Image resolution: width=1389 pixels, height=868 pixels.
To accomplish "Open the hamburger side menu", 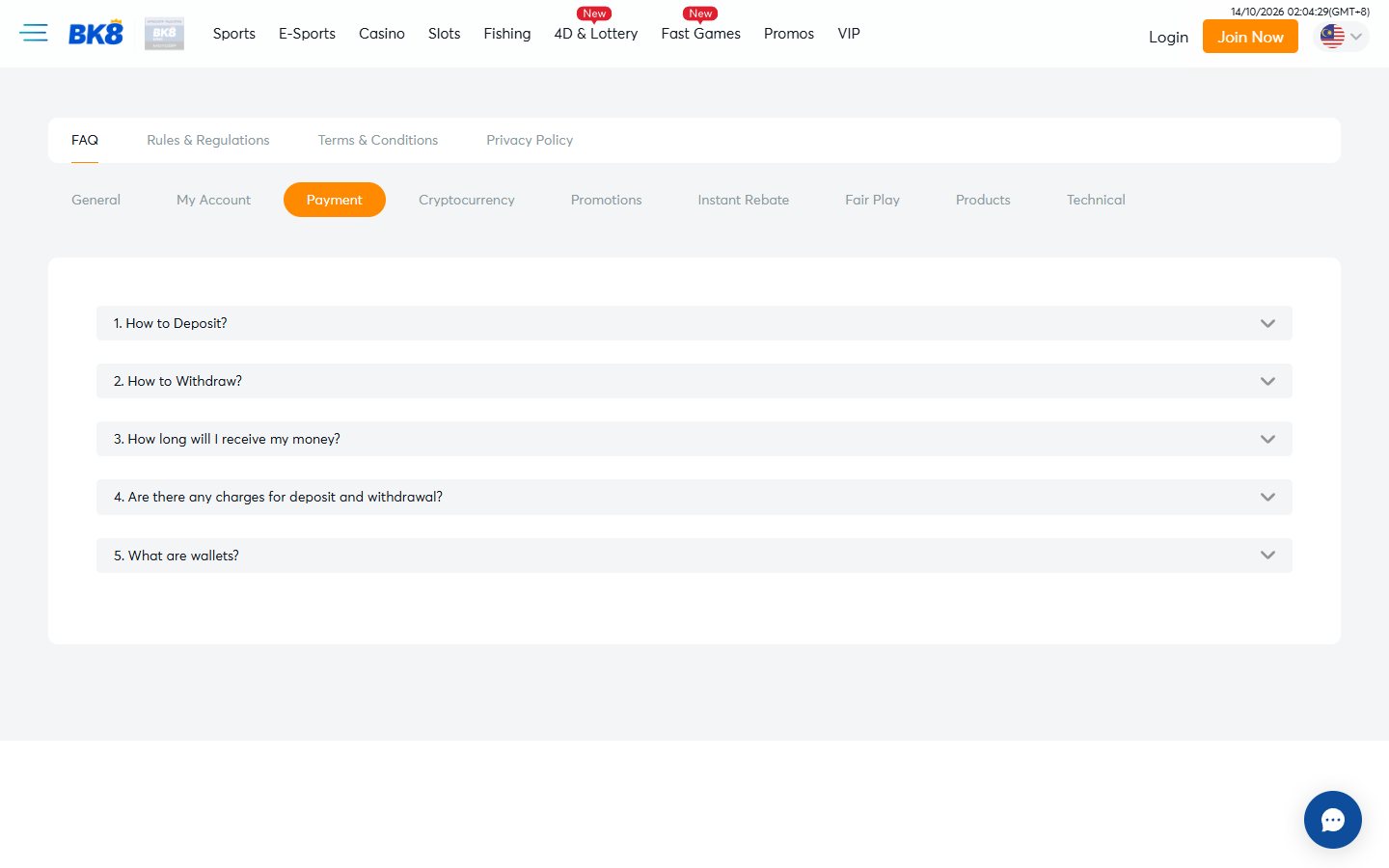I will pyautogui.click(x=34, y=33).
